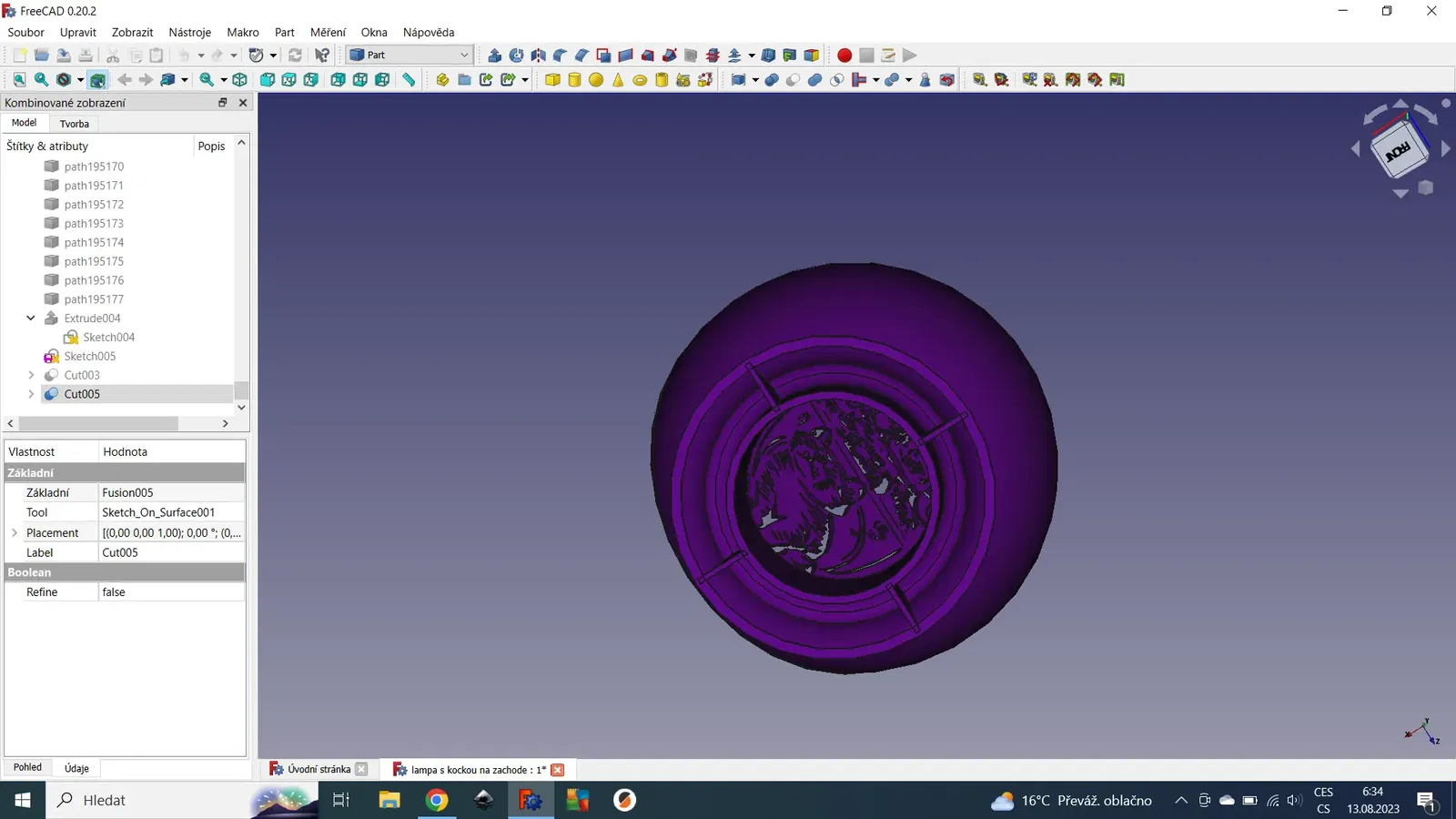Rotate view with navigation cube right arrow

[1445, 148]
